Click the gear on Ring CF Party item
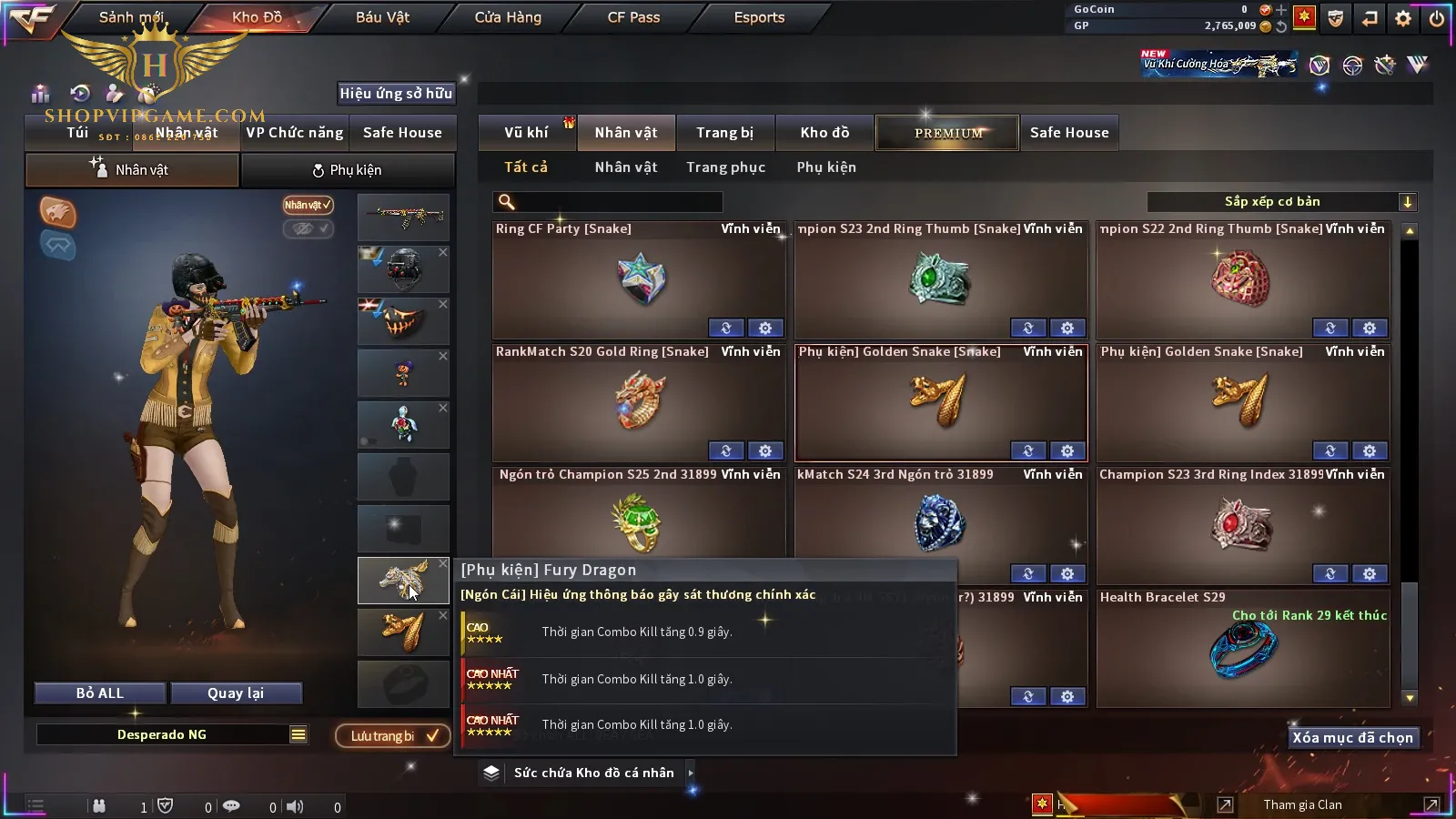The image size is (1456, 819). point(765,328)
